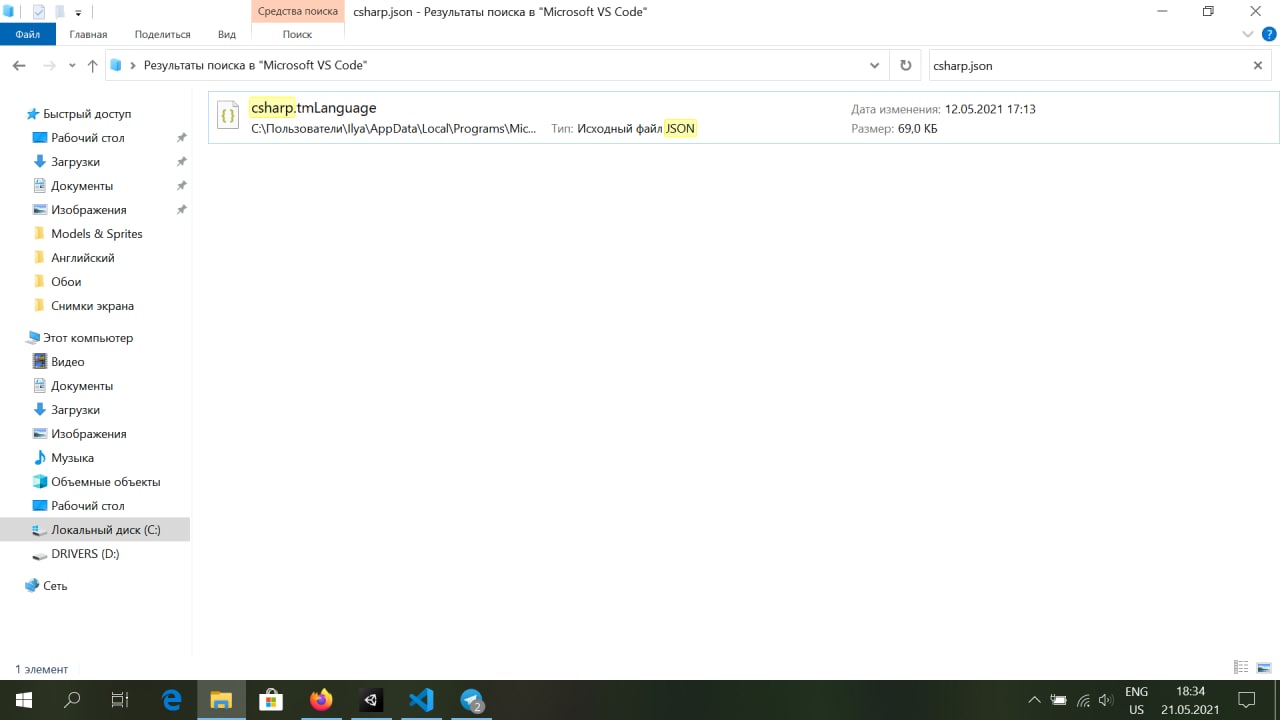Viewport: 1280px width, 720px height.
Task: Click the address bar path text
Action: pyautogui.click(x=255, y=65)
